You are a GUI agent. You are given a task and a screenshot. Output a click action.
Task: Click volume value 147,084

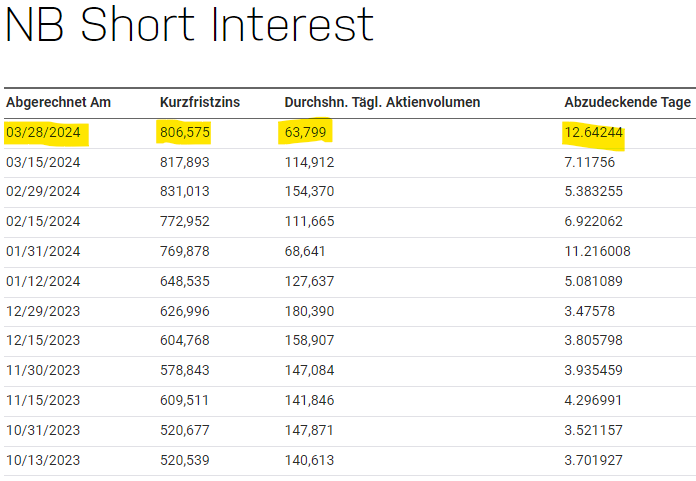pos(309,371)
